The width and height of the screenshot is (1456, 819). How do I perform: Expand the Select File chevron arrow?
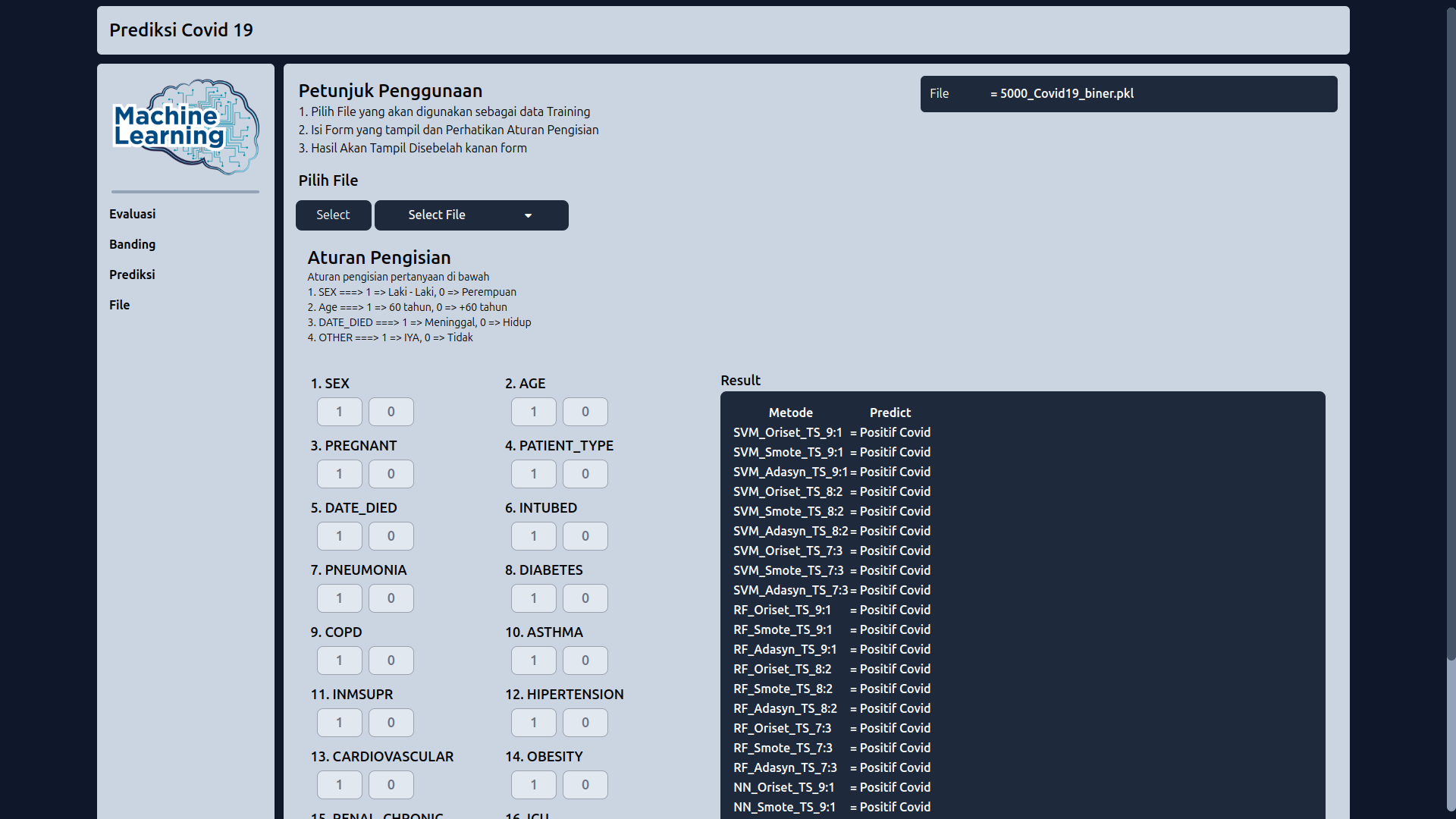pyautogui.click(x=528, y=215)
